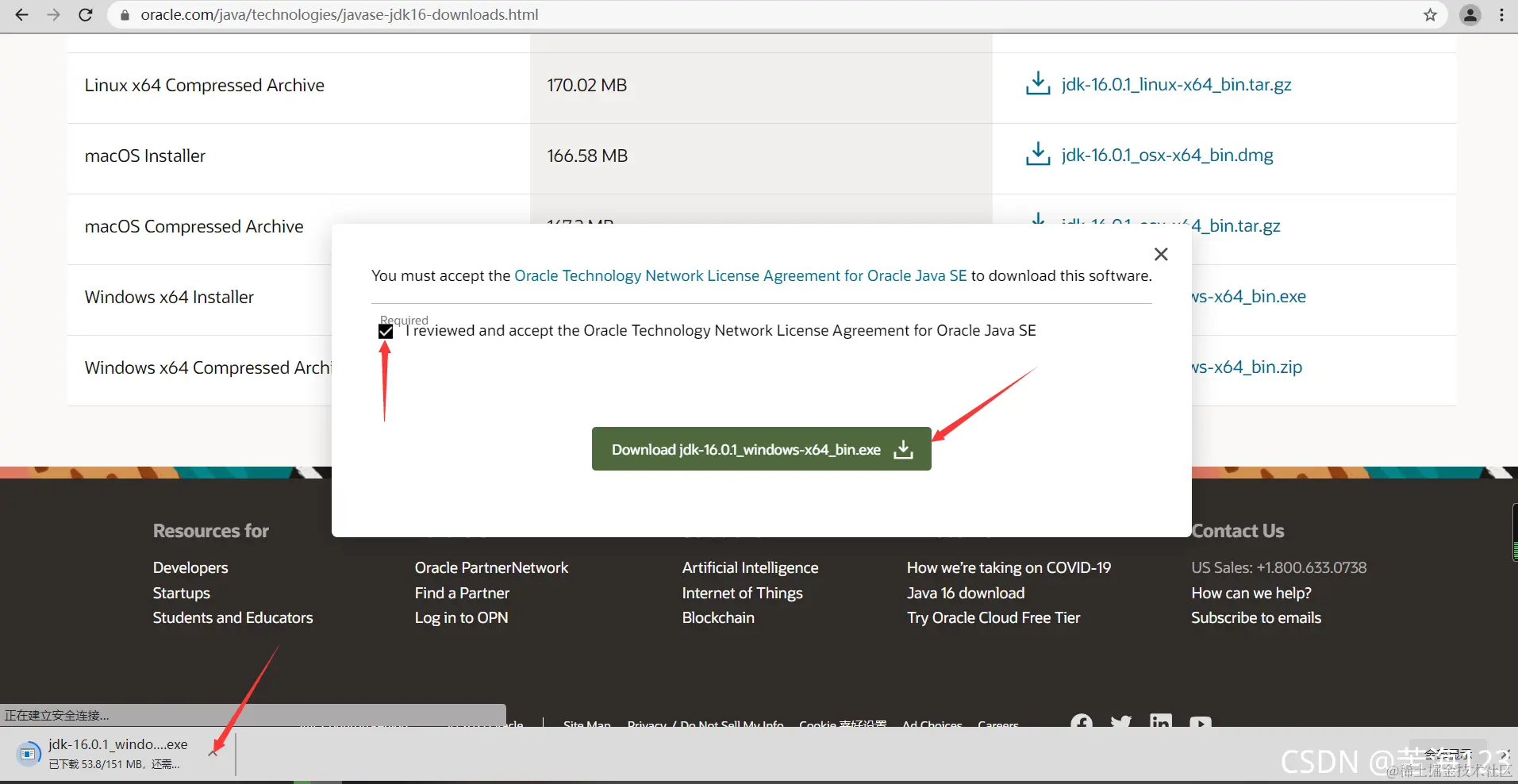This screenshot has width=1518, height=784.
Task: Click the 全部显示 show-all downloads button
Action: click(x=1448, y=754)
